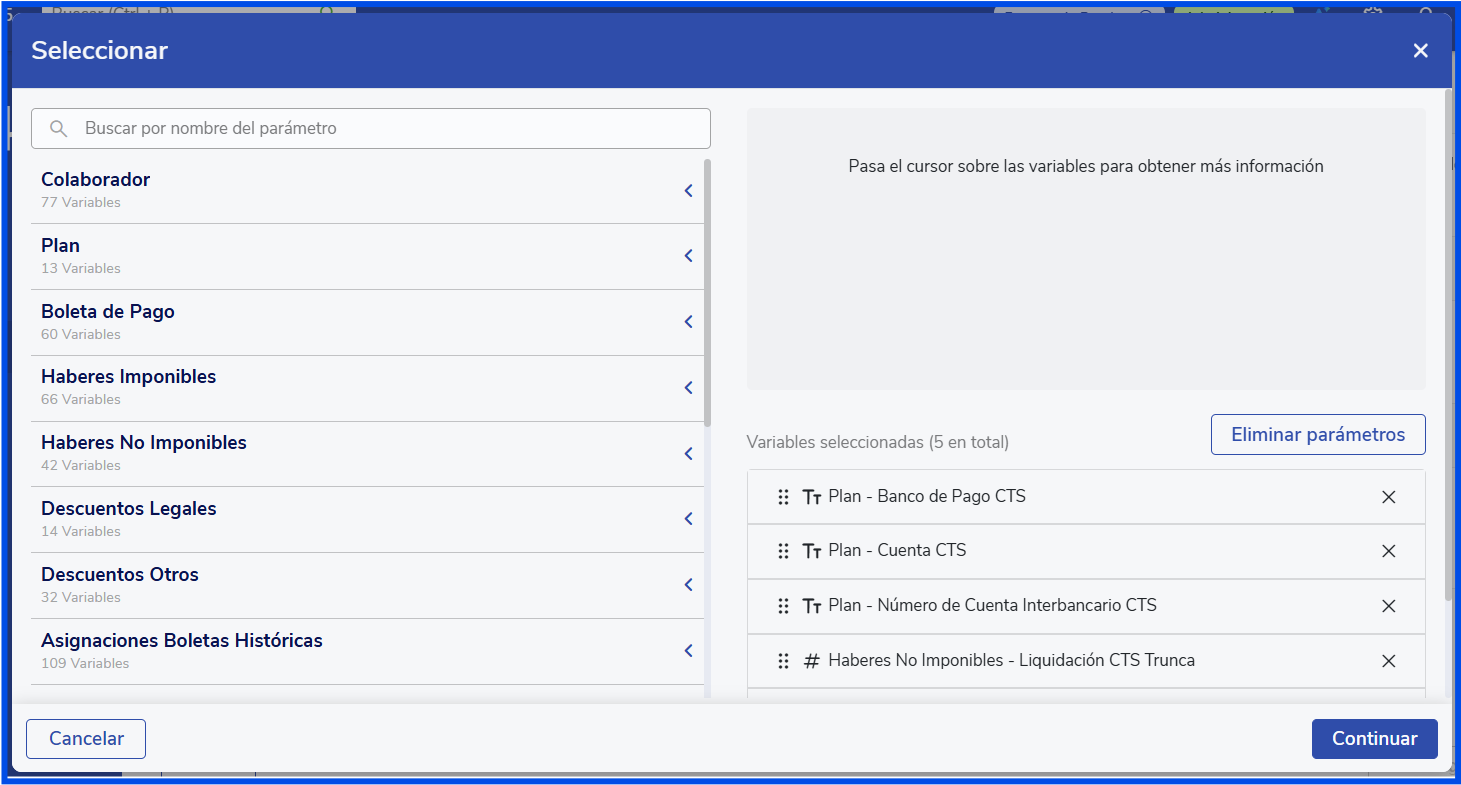Open Asignaciones Boletas Históricas list

688,651
